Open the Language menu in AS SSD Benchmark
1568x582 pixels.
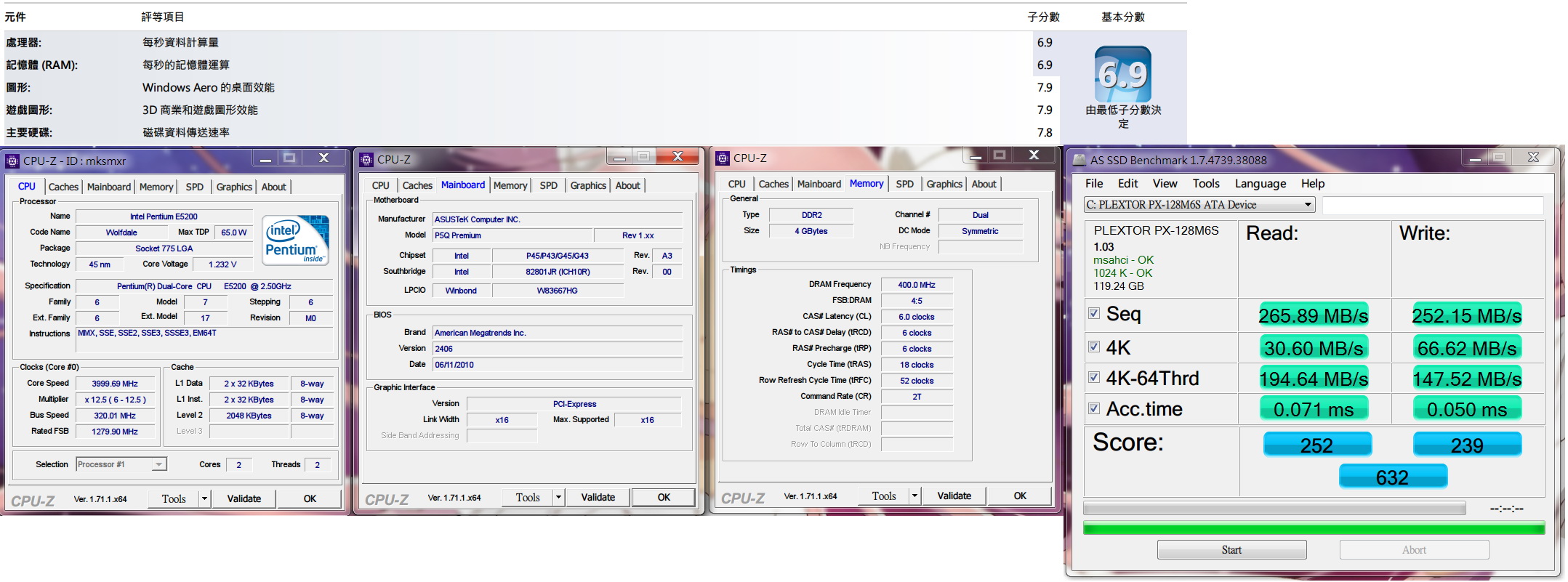click(1261, 183)
